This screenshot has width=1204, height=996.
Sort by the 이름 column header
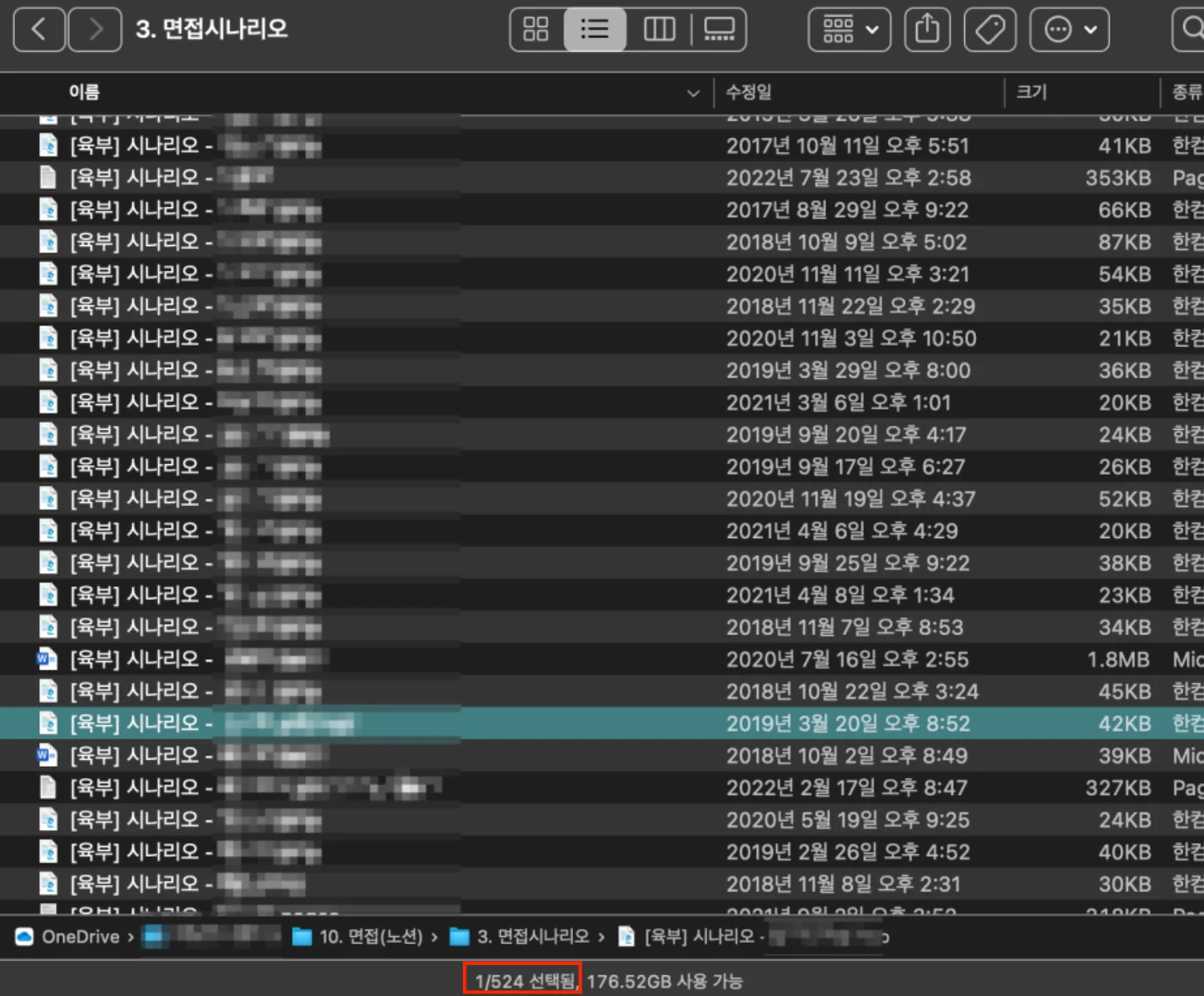84,93
